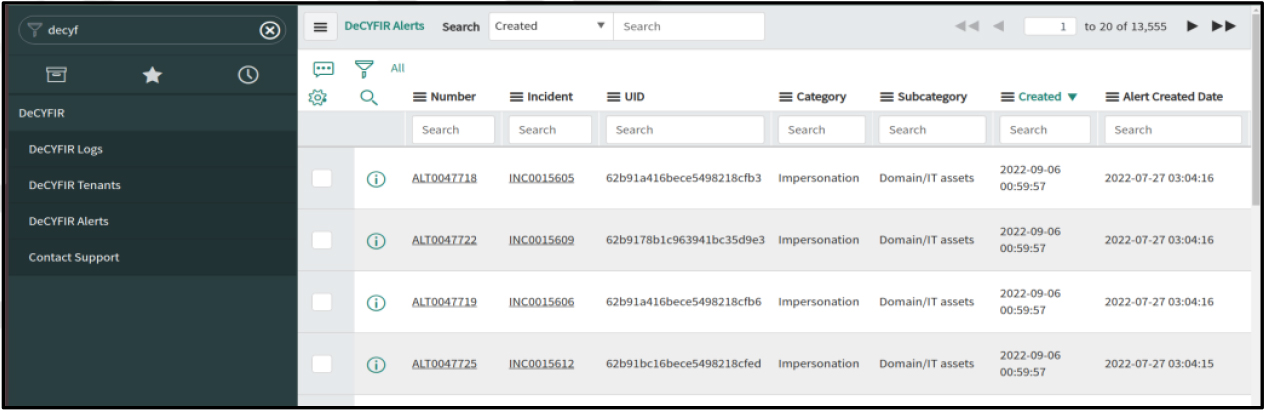
Task: Open the activity stream speech bubble icon
Action: 323,69
